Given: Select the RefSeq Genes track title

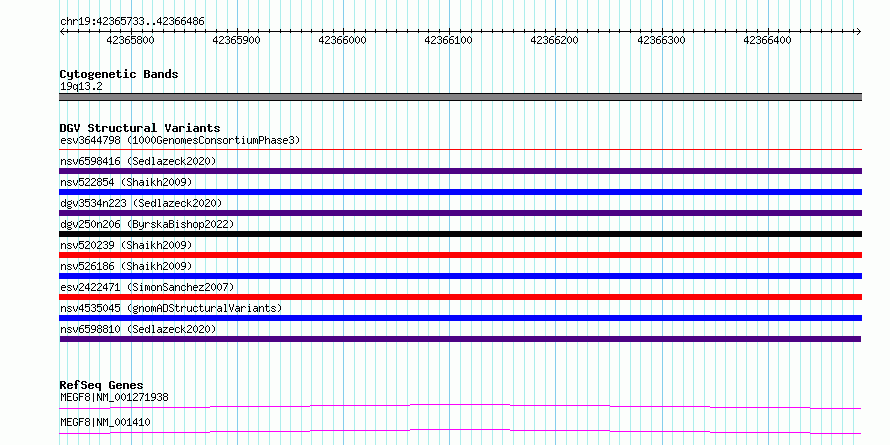Looking at the screenshot, I should 102,385.
